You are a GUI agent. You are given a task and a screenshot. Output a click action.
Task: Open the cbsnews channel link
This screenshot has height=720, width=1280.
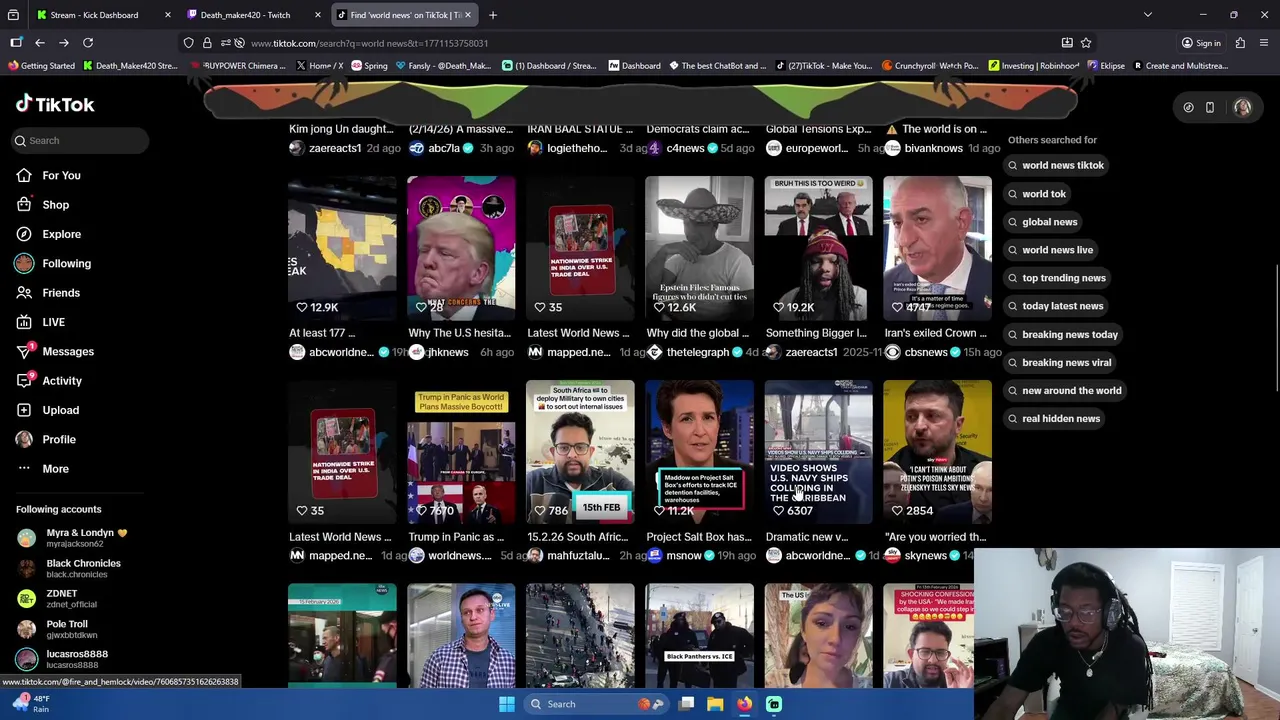[x=926, y=352]
